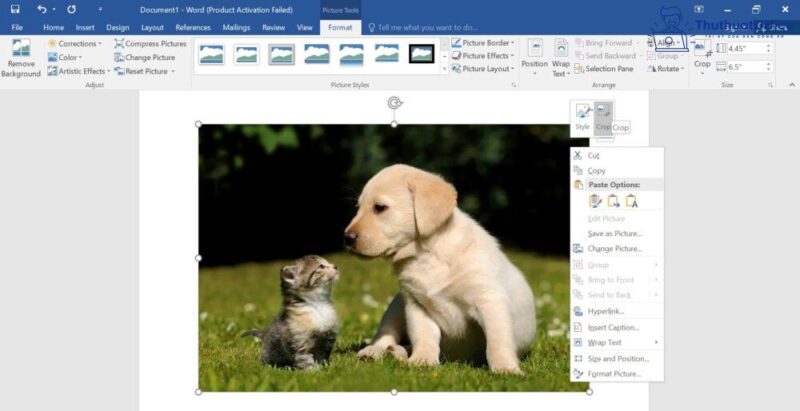The width and height of the screenshot is (800, 411).
Task: Open the Layout ribbon tab
Action: tap(152, 28)
